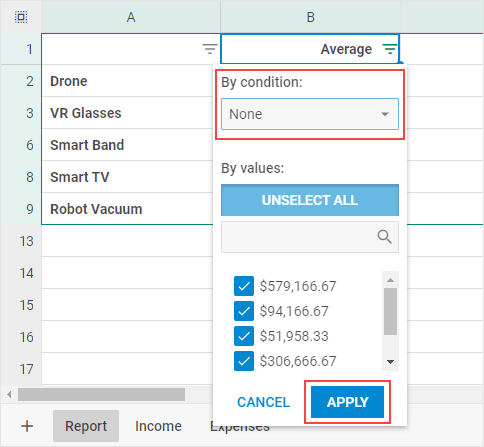The image size is (484, 447).
Task: Click the value list scroll up arrow
Action: (390, 280)
